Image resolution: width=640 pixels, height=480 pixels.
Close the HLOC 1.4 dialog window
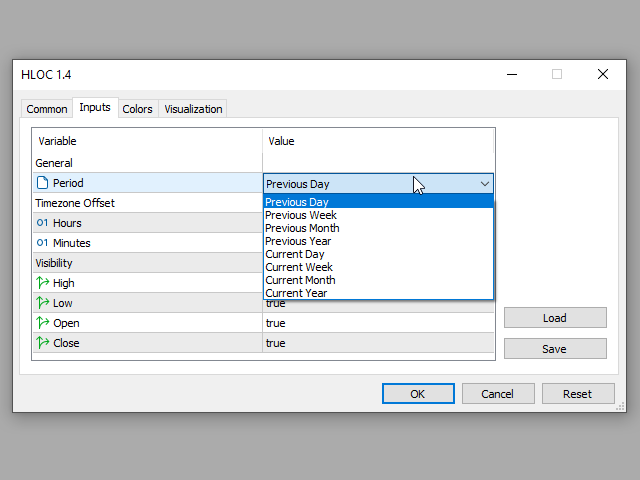tap(603, 74)
